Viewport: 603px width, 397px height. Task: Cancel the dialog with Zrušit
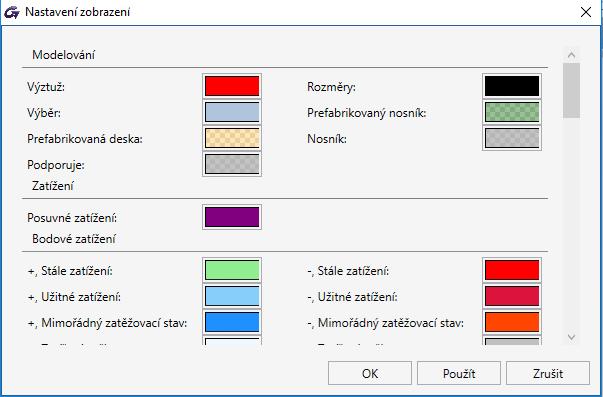pos(548,373)
